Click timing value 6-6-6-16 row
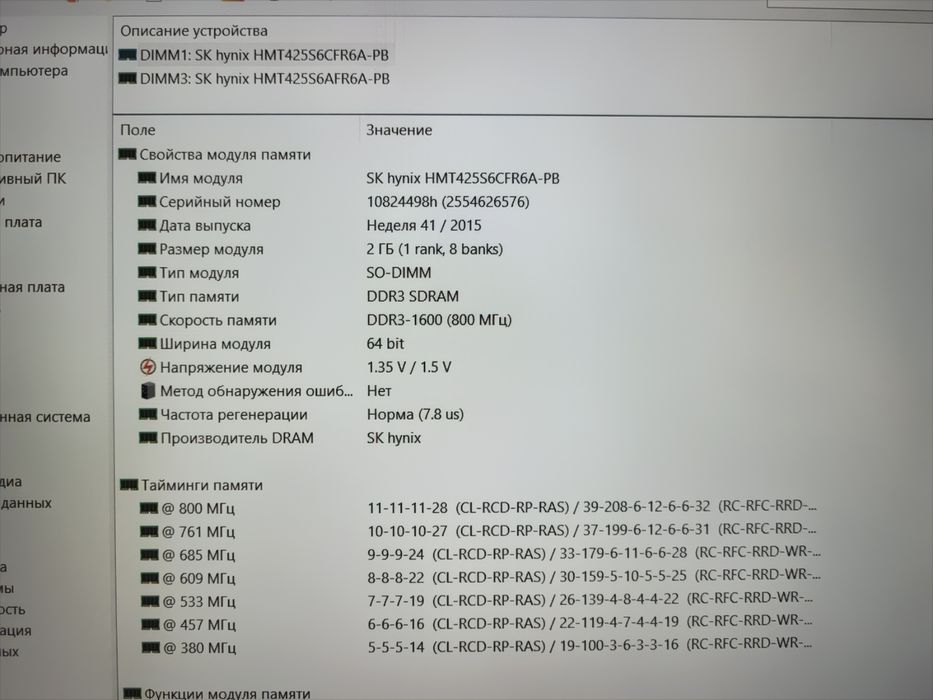The height and width of the screenshot is (700, 933). (590, 623)
